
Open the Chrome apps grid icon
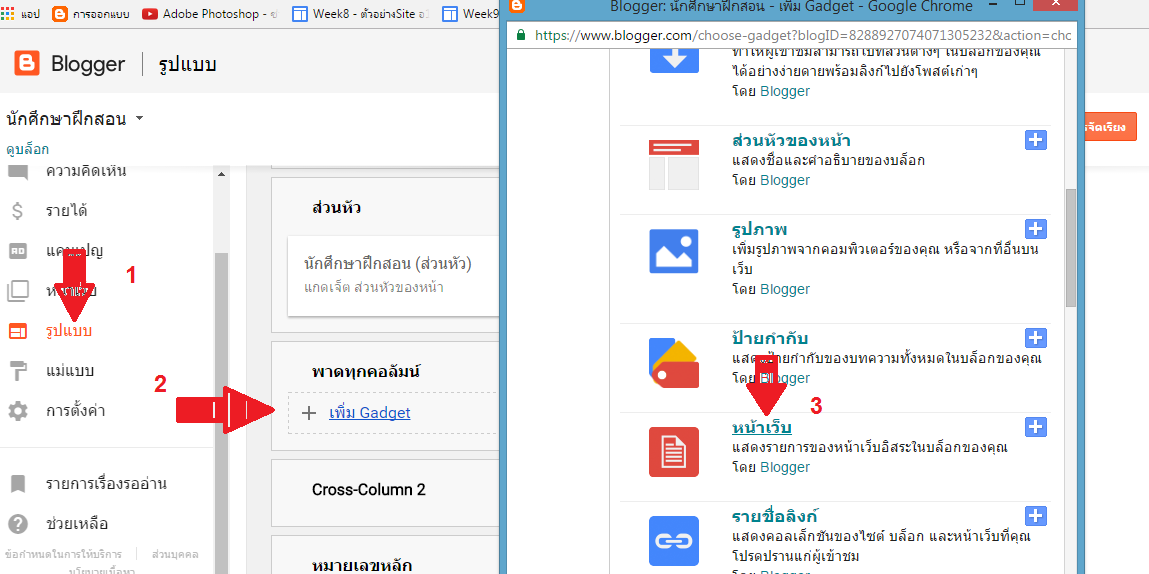click(x=7, y=14)
